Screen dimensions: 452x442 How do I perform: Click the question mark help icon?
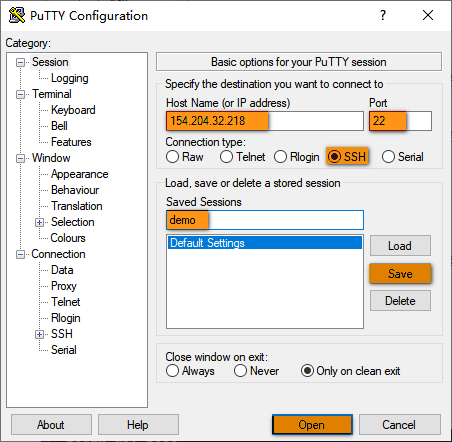click(x=383, y=15)
